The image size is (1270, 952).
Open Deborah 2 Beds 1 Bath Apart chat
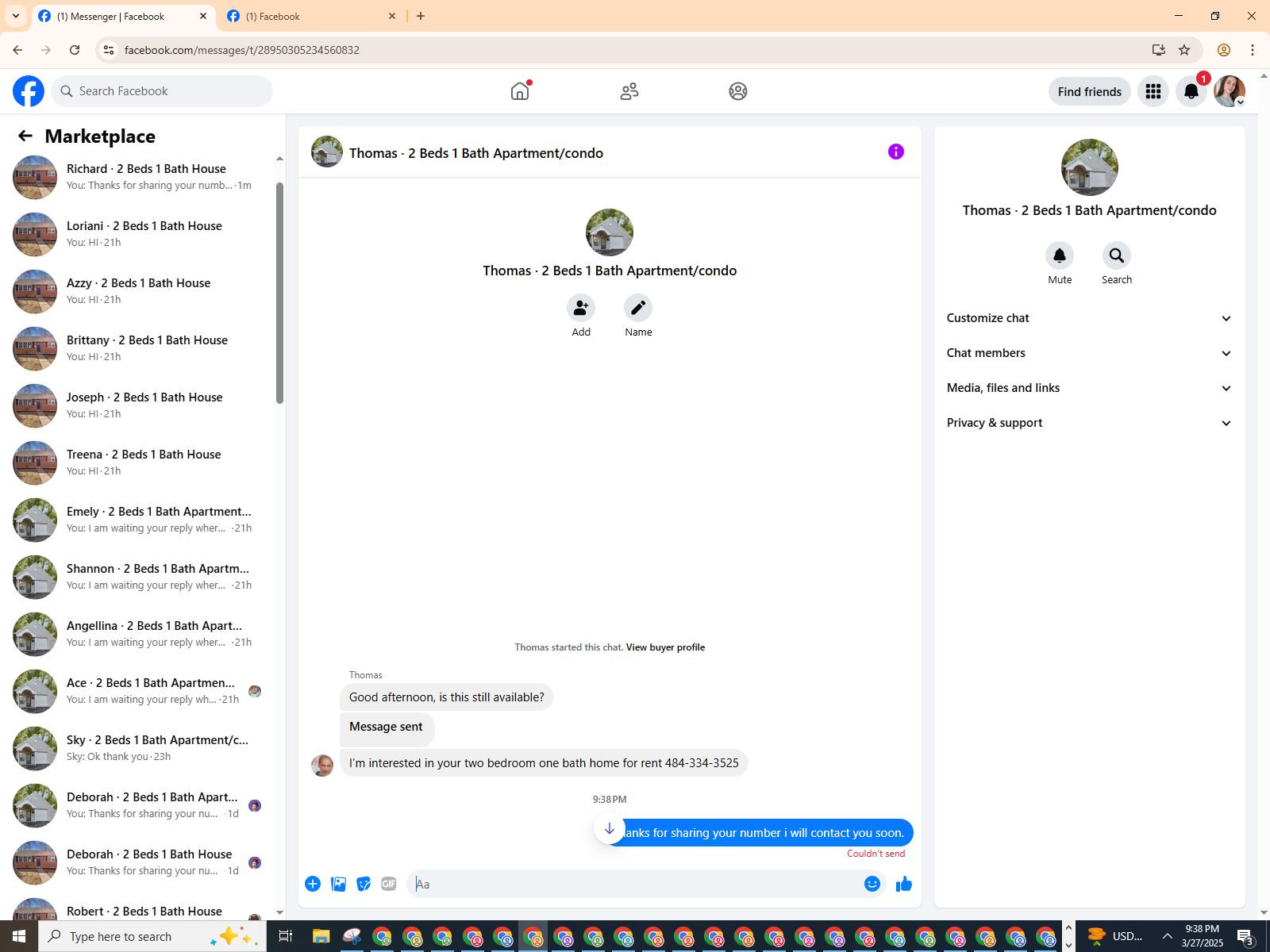138,805
